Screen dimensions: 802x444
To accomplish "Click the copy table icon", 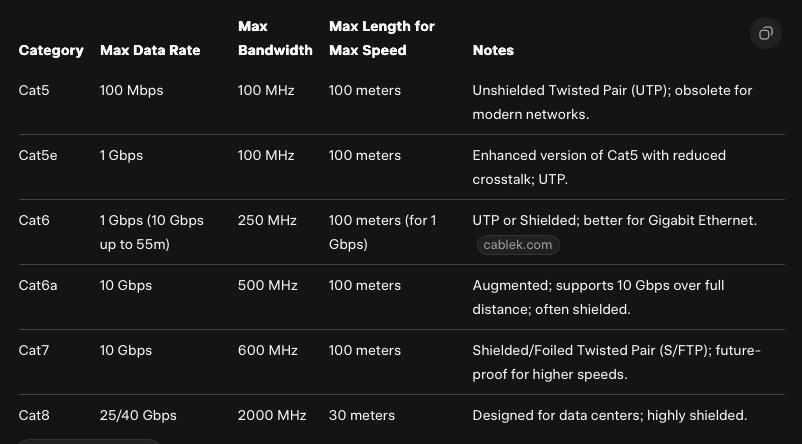I will tap(765, 33).
